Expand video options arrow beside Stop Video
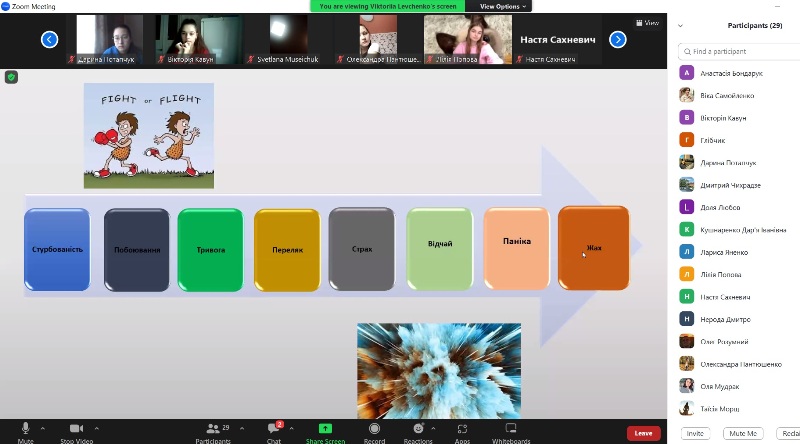 click(96, 428)
